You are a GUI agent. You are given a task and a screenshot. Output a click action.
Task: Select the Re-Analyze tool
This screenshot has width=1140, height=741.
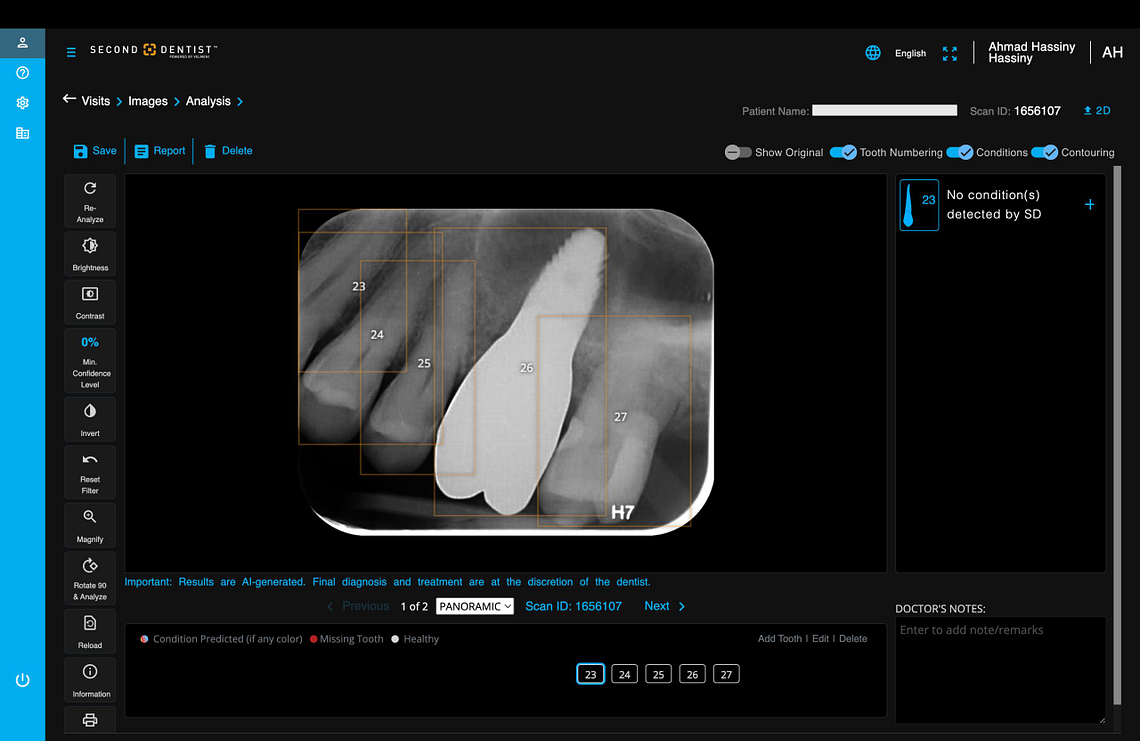point(89,200)
